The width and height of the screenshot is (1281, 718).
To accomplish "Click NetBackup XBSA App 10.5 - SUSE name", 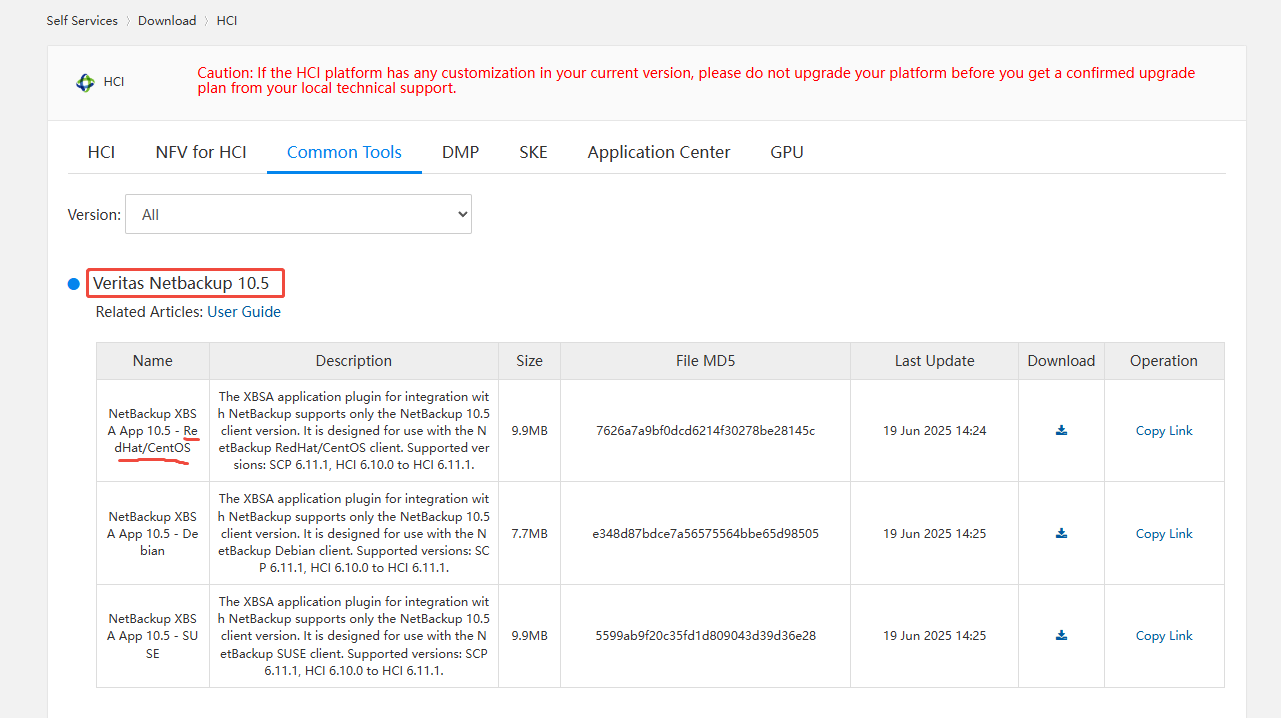I will point(153,636).
